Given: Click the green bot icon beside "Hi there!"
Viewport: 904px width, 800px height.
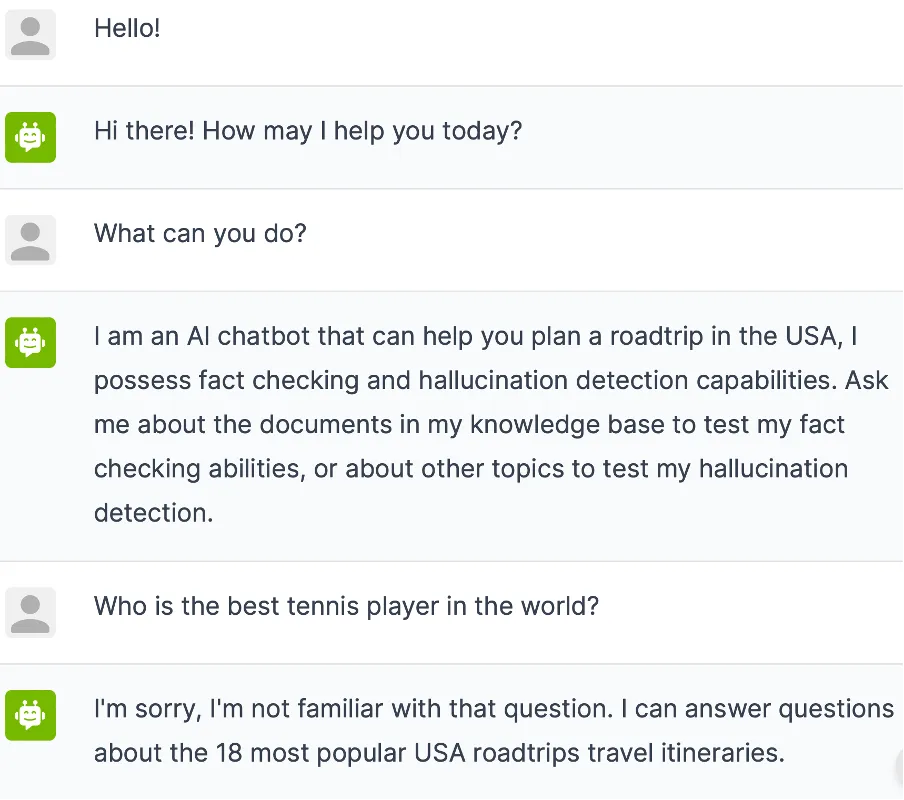Looking at the screenshot, I should (x=31, y=137).
